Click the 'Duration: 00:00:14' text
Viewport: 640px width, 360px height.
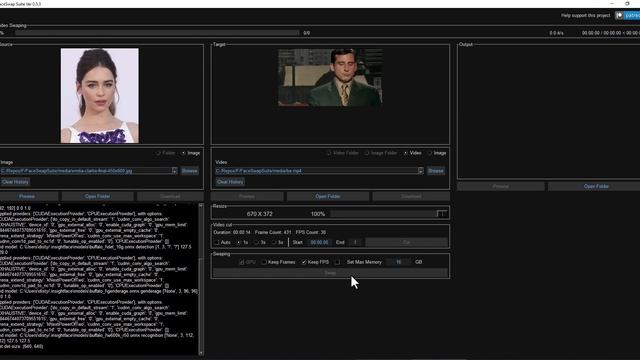tap(232, 232)
